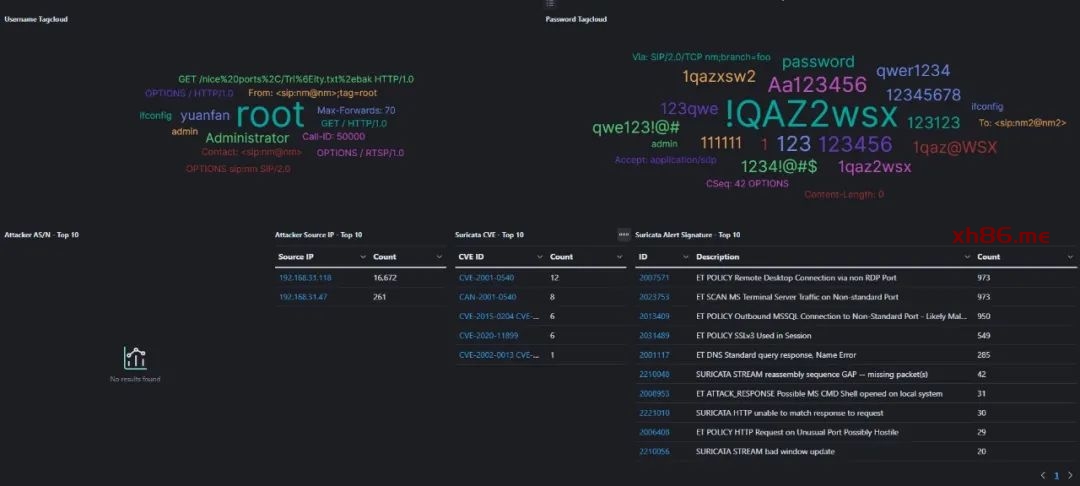
Task: Open the panel options ellipsis beside Suricata Alert Signature
Action: point(624,235)
